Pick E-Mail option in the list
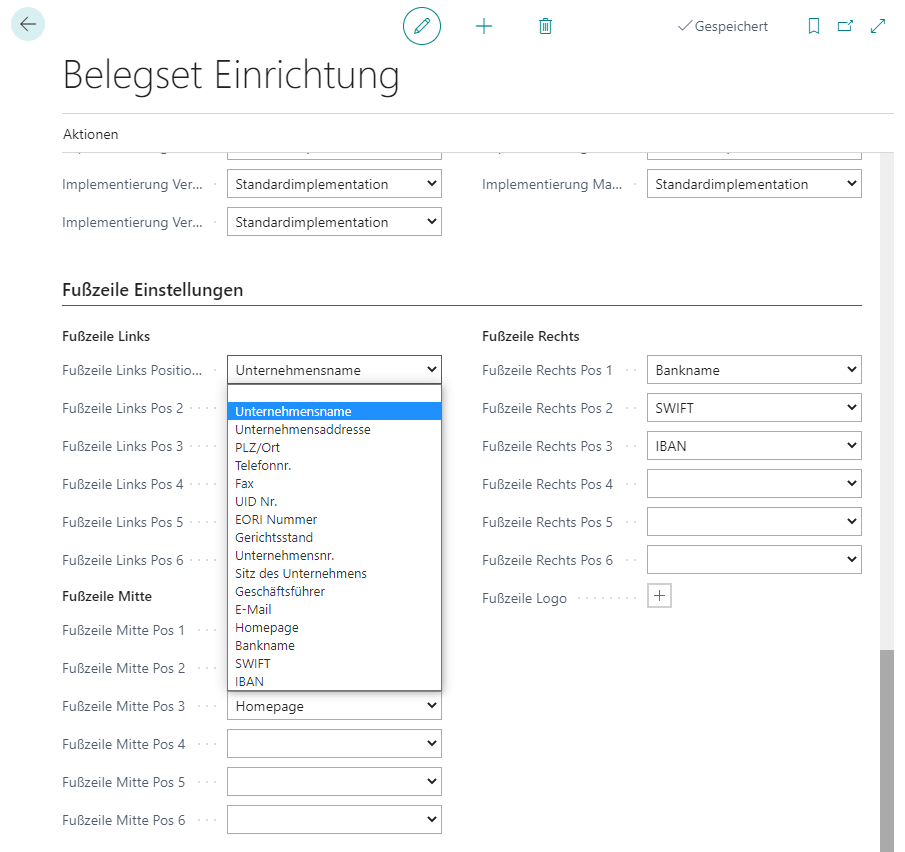 click(x=253, y=609)
